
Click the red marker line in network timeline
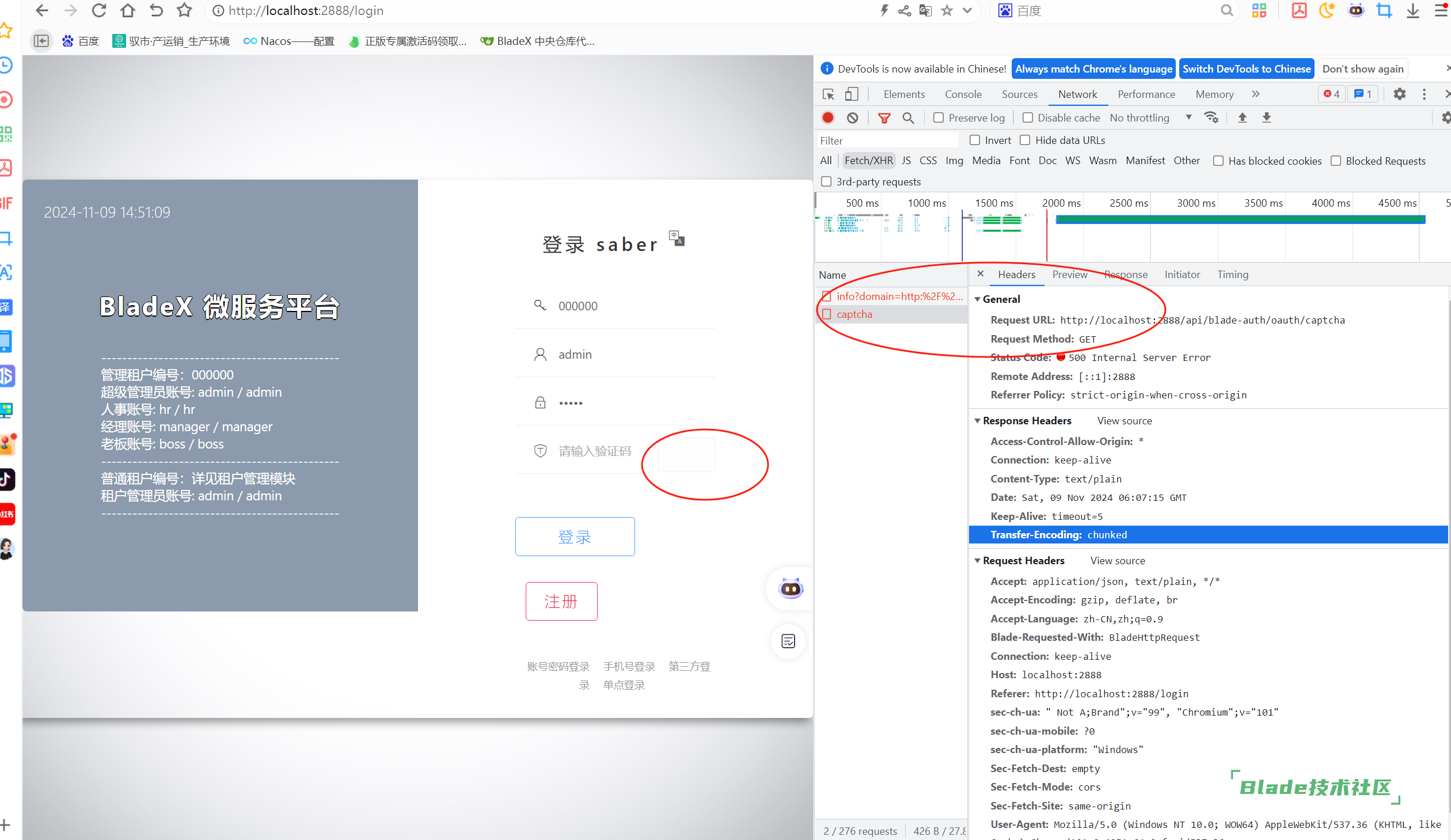(x=1047, y=236)
